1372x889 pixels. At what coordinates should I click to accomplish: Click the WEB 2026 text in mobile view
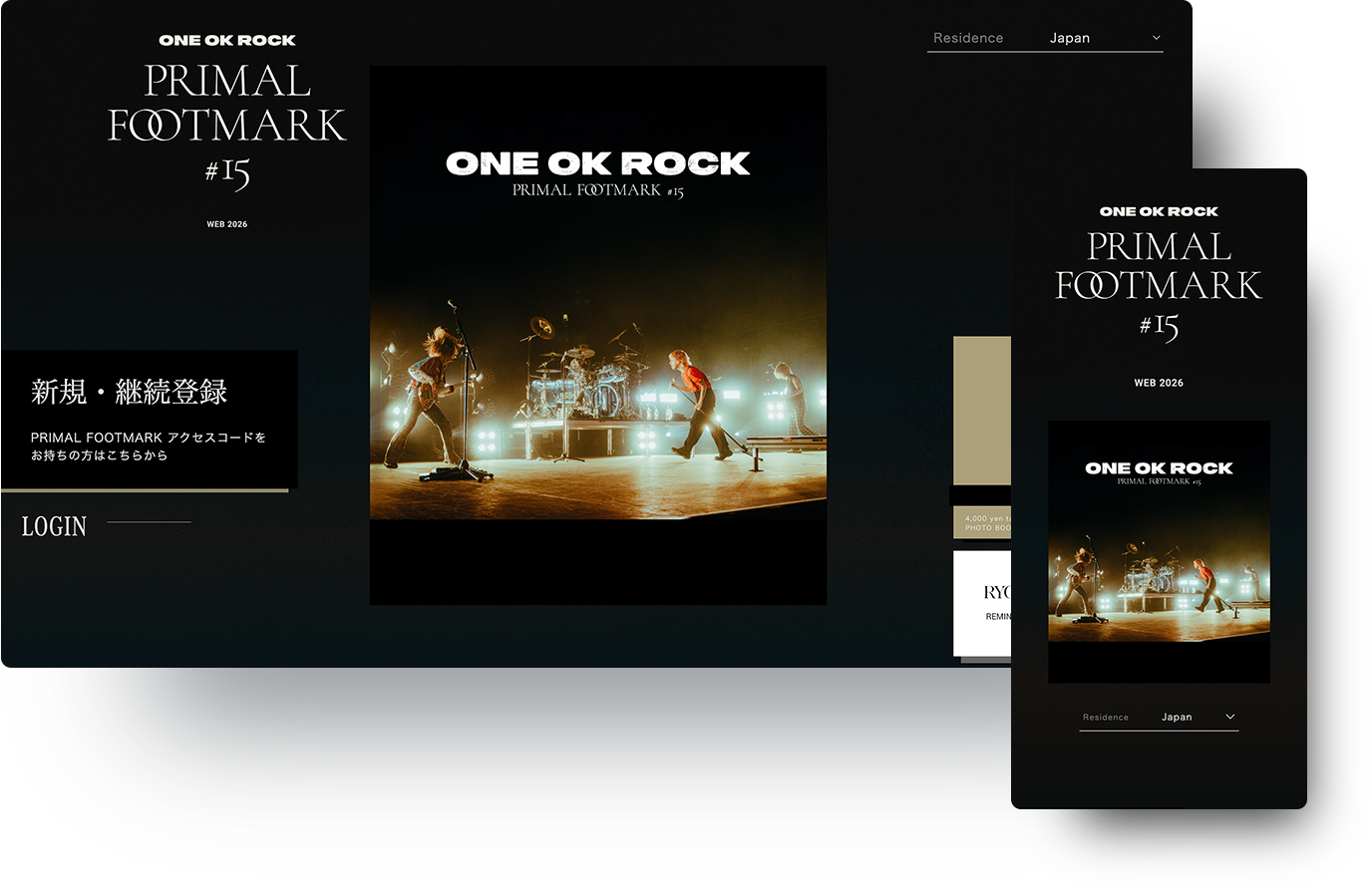pos(1159,383)
